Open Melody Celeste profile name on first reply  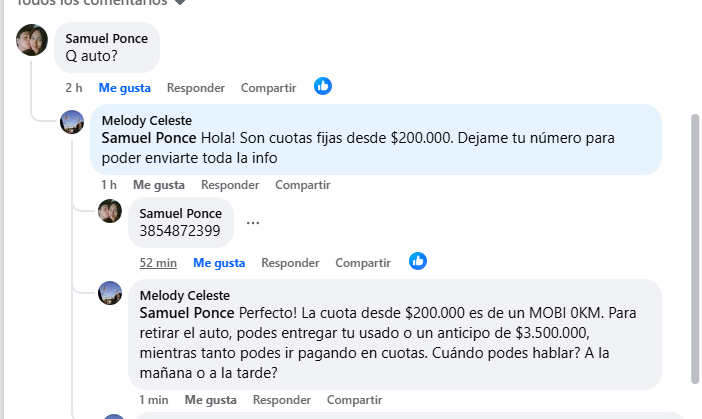point(147,120)
